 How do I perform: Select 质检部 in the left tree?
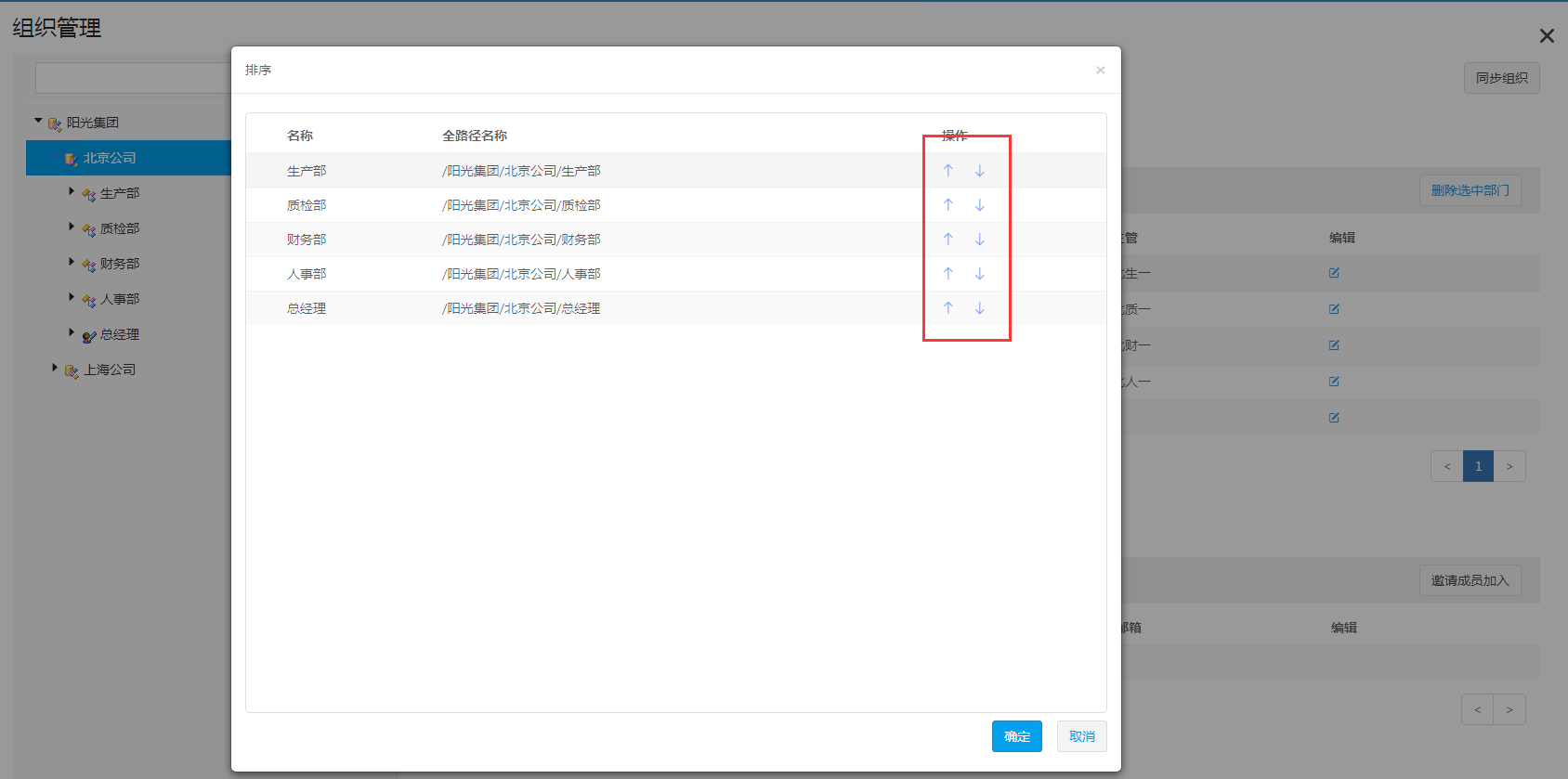[120, 228]
